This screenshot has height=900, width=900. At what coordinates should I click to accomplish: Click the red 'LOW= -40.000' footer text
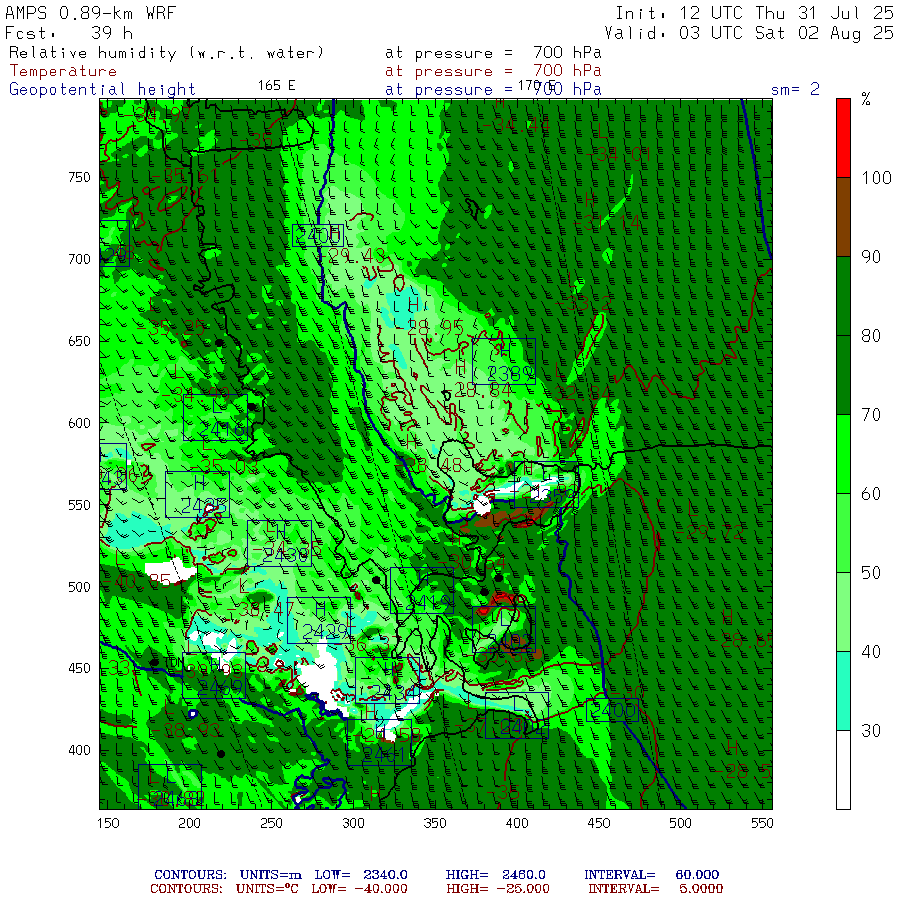pyautogui.click(x=359, y=889)
